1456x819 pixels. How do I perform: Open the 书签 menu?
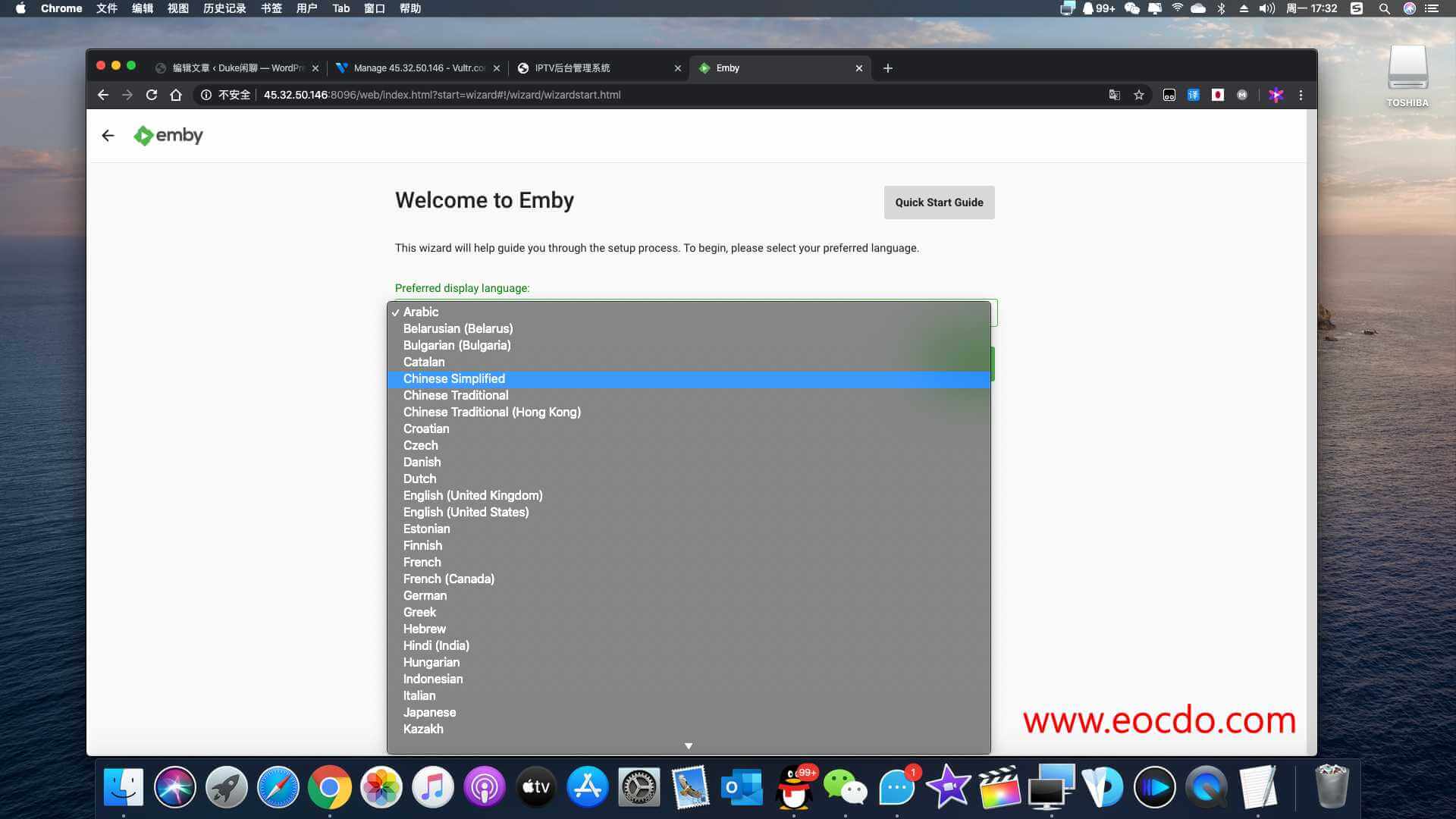tap(271, 8)
